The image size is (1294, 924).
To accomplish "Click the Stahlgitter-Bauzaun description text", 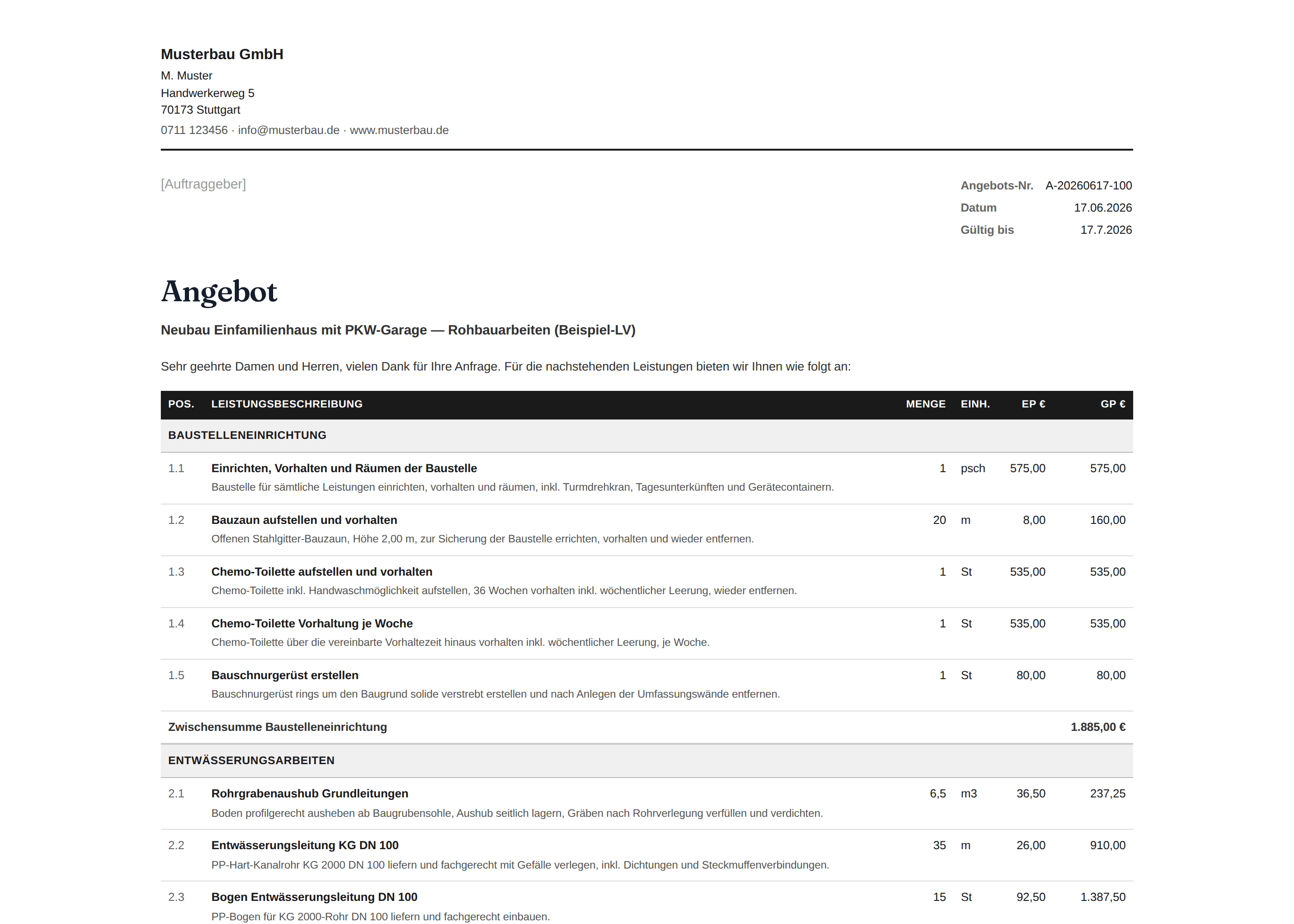I will pos(482,539).
